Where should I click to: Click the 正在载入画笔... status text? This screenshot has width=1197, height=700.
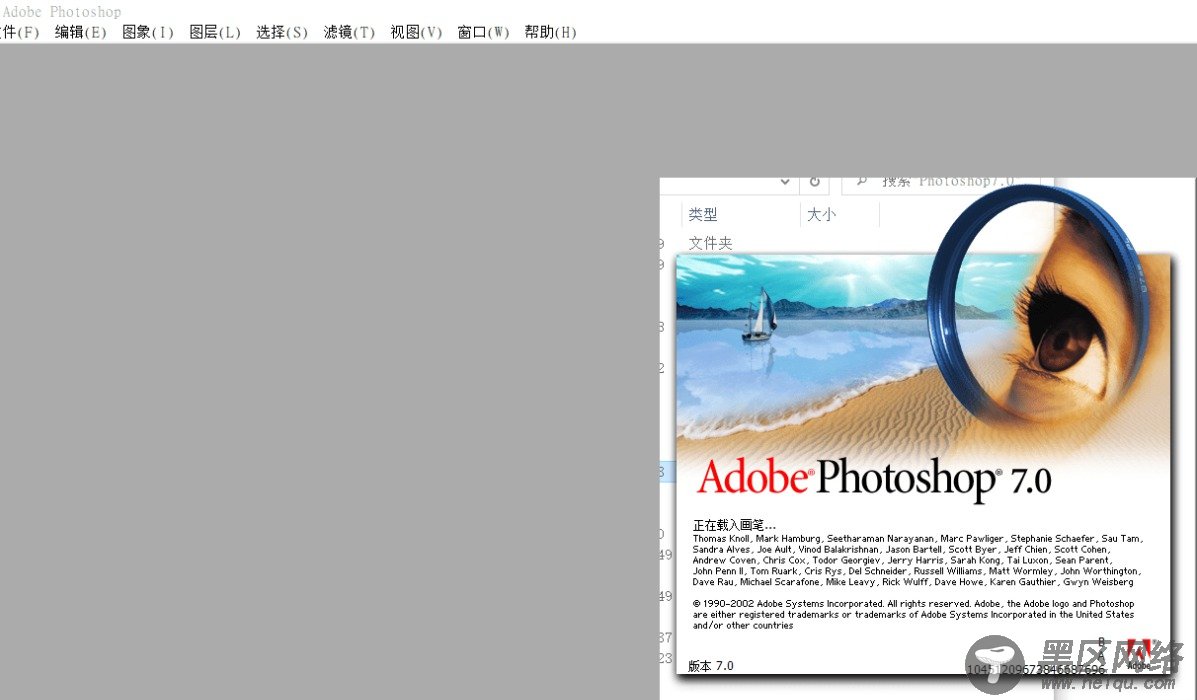[x=734, y=524]
